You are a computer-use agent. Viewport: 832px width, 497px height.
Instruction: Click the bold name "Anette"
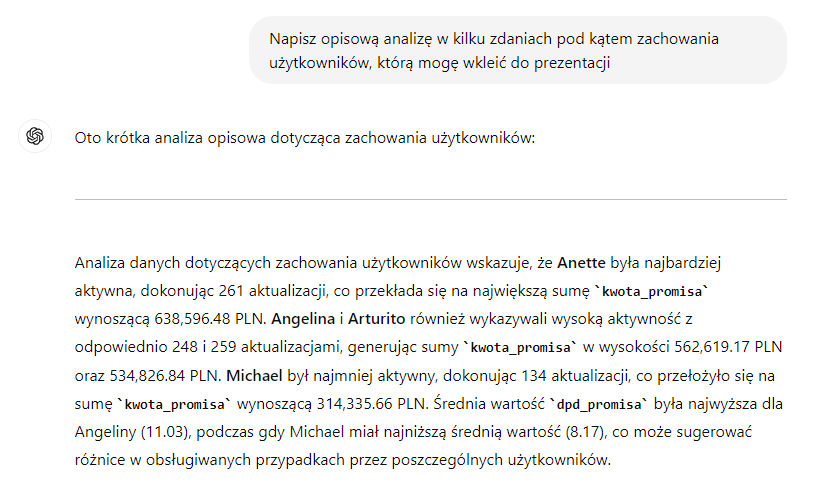coord(581,263)
